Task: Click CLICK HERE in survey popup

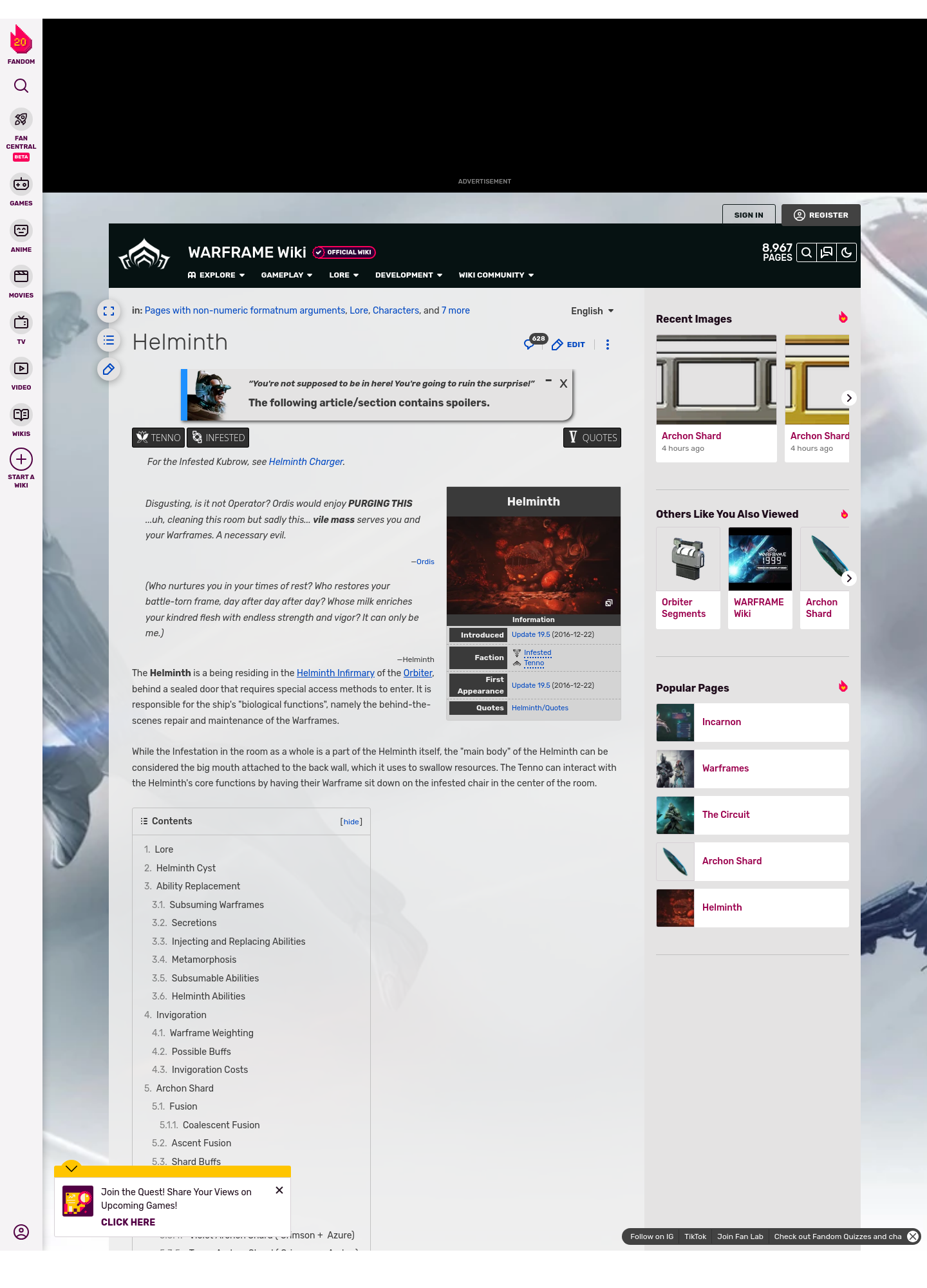Action: (128, 1222)
